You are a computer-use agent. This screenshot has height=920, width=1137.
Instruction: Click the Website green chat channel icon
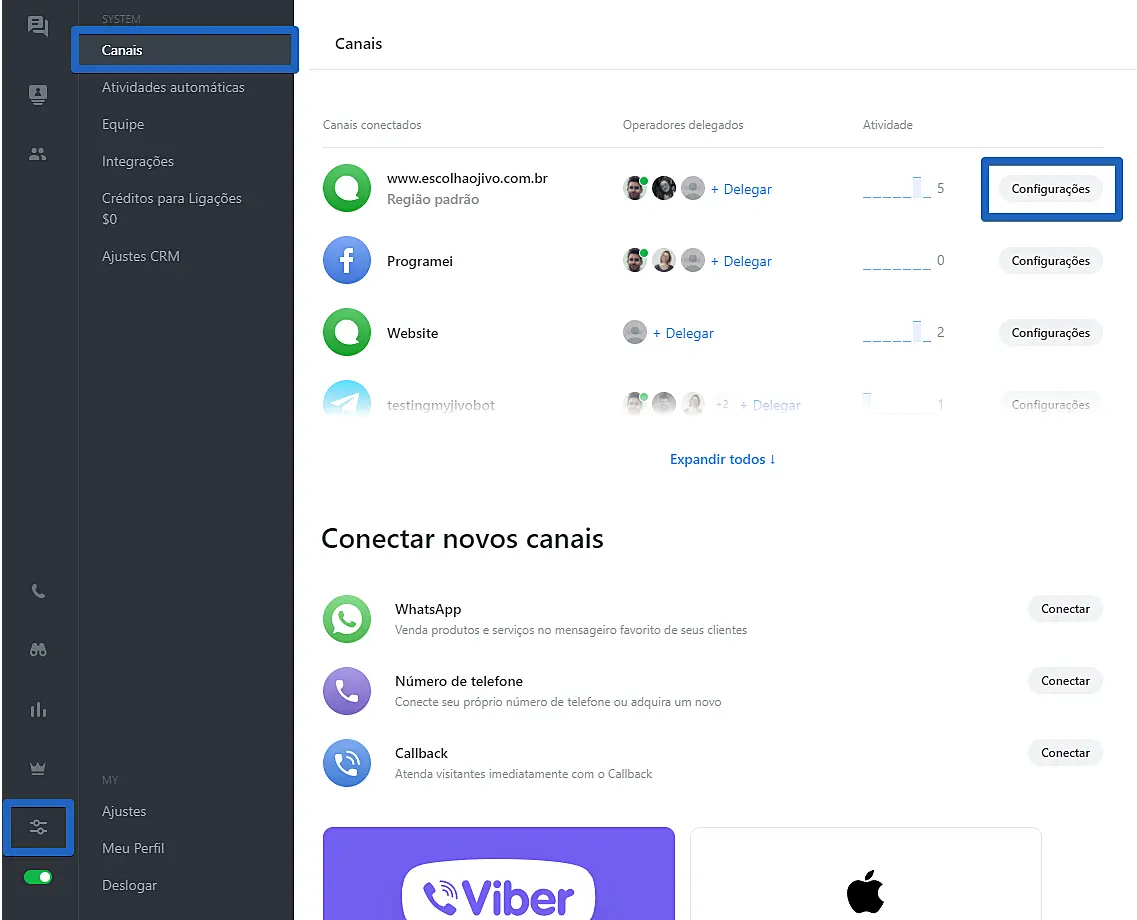[x=347, y=332]
